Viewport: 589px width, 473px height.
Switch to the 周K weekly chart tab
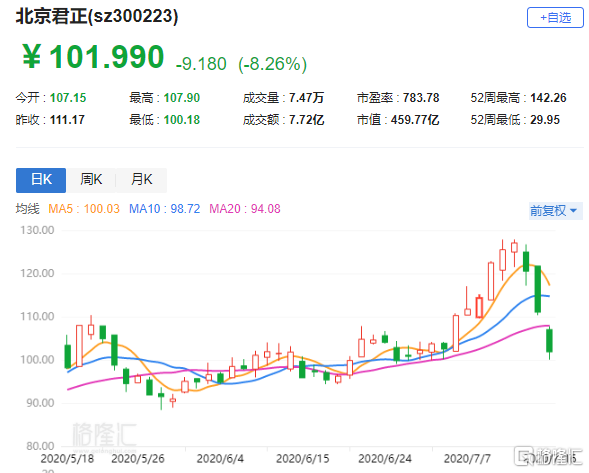pos(91,180)
